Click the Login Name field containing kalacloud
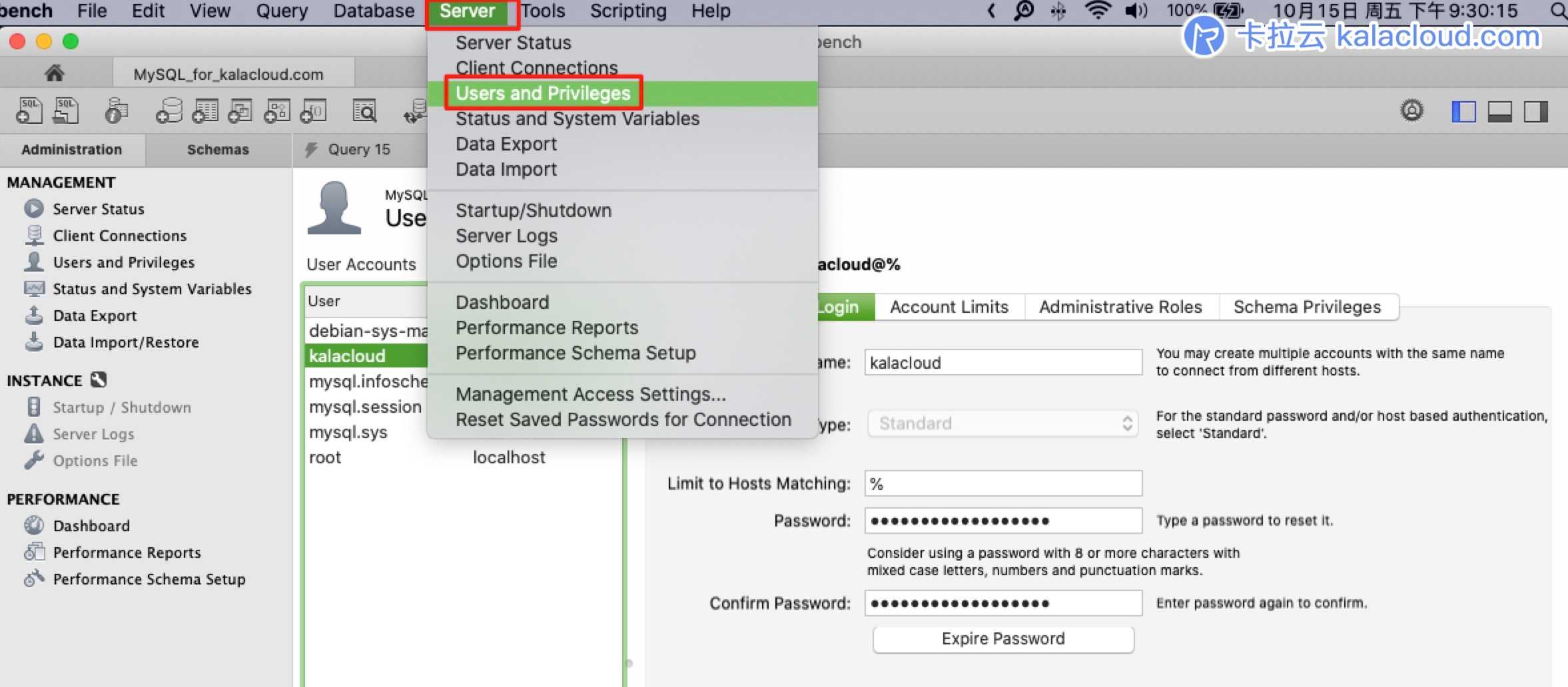The width and height of the screenshot is (1568, 687). [x=1003, y=363]
